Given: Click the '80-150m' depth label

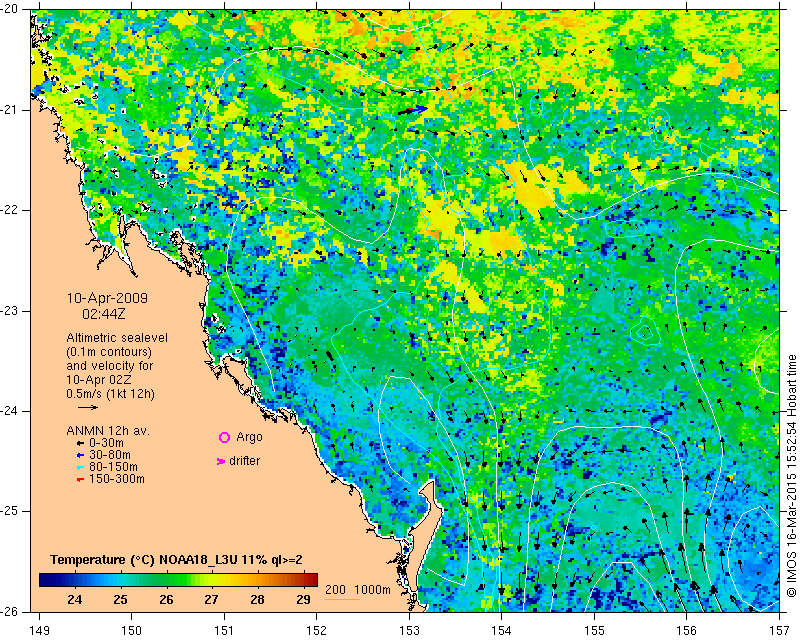Looking at the screenshot, I should (x=113, y=467).
